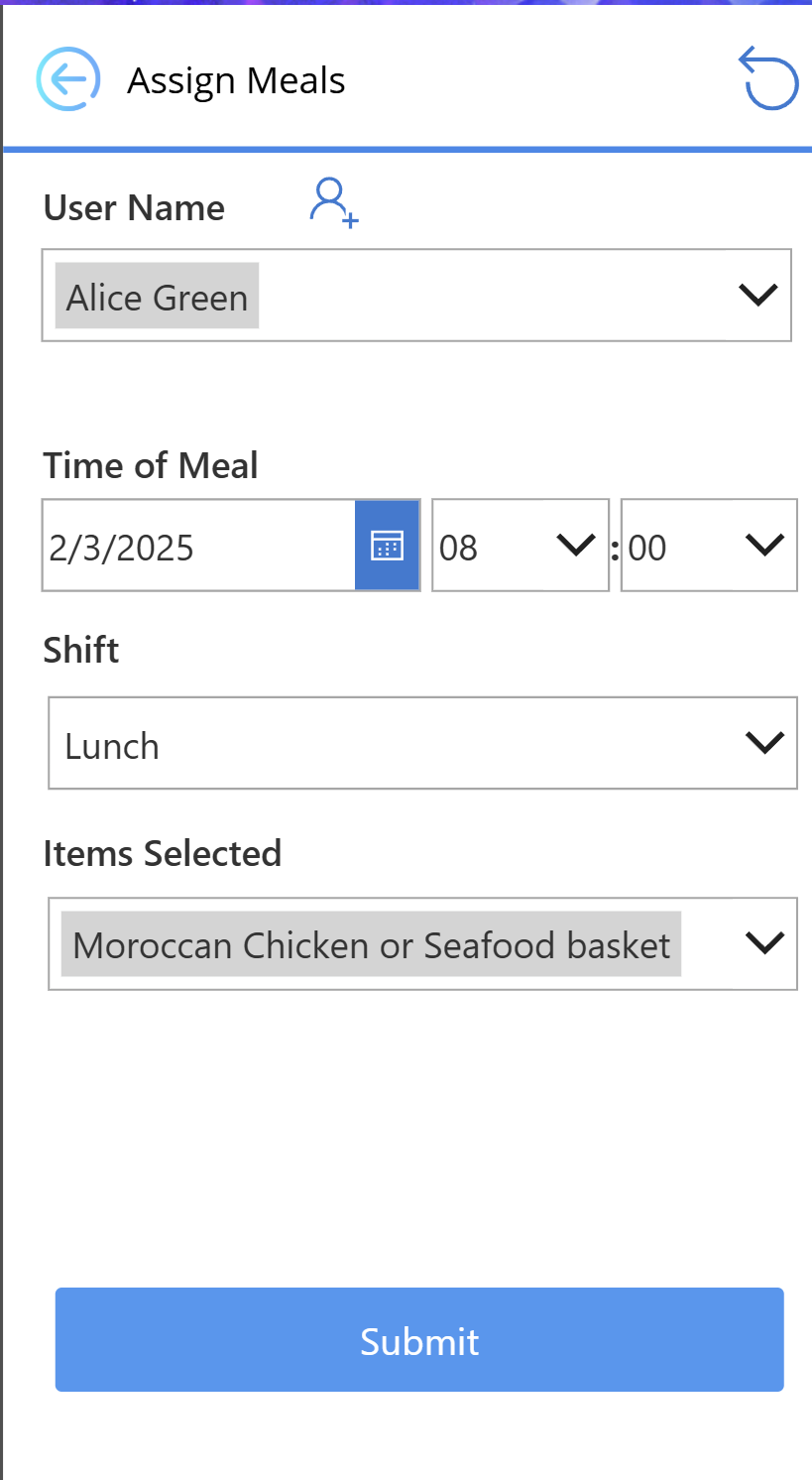Expand the User Name dropdown chevron

(758, 295)
